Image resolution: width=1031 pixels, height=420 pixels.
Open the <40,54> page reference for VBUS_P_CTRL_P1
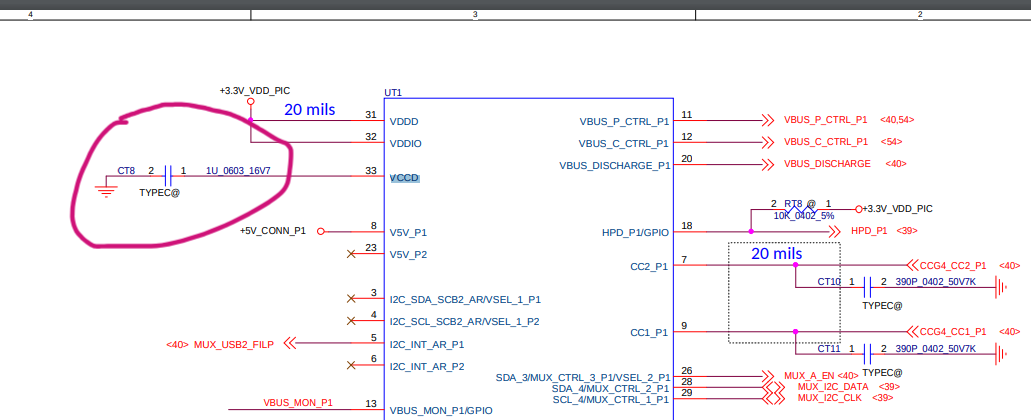897,120
